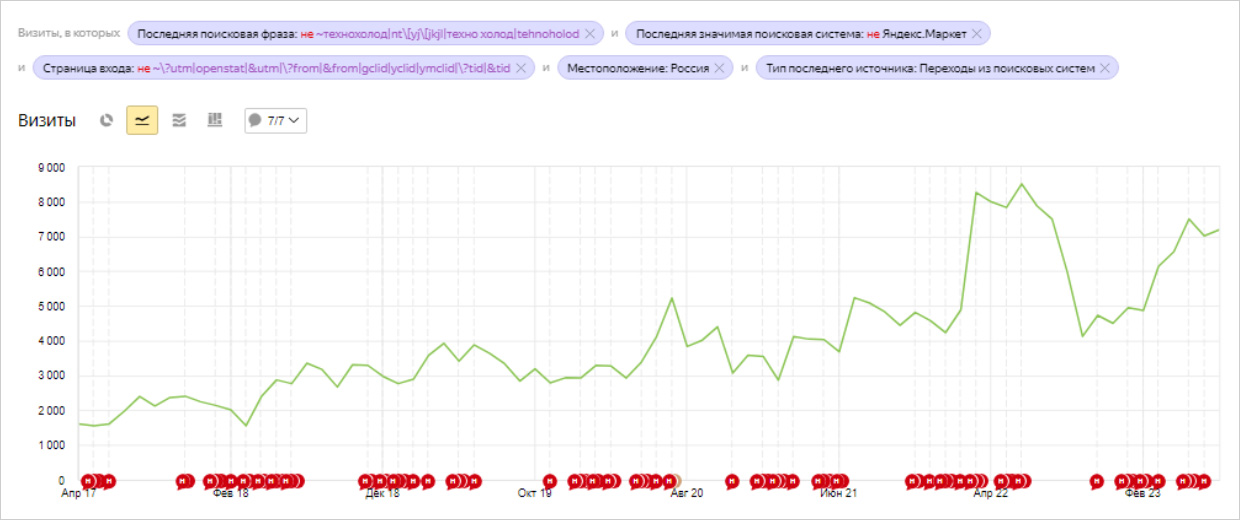This screenshot has width=1240, height=520.
Task: Switch to stacked area chart view
Action: click(x=179, y=121)
